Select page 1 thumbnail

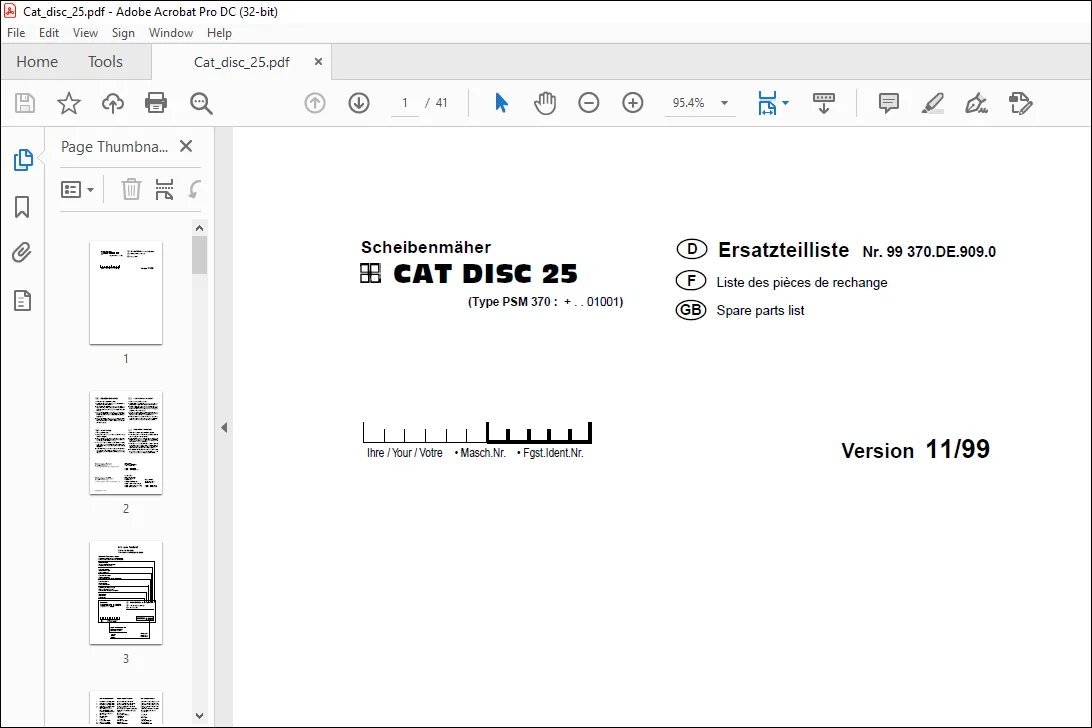pos(126,293)
